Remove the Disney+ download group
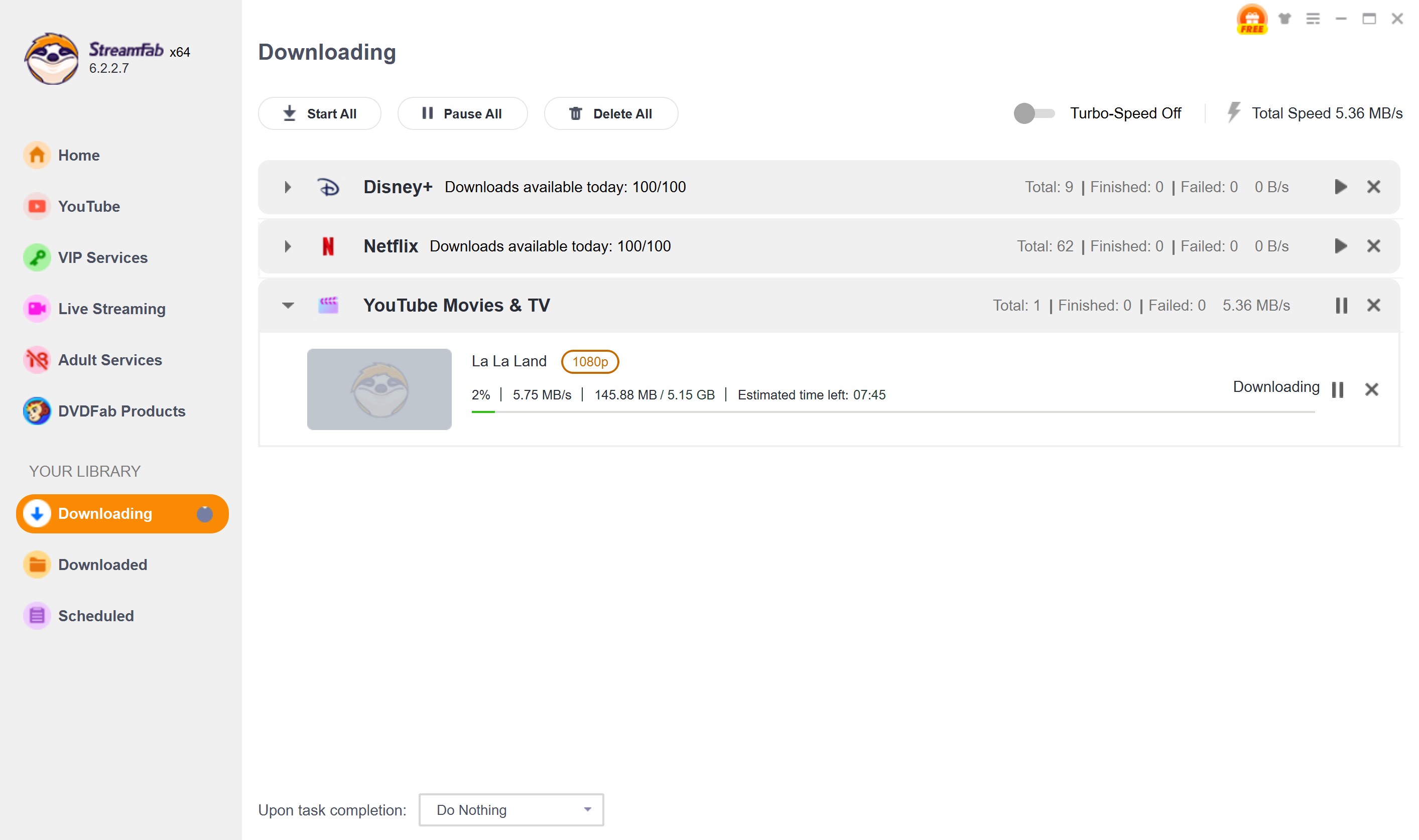 point(1373,187)
